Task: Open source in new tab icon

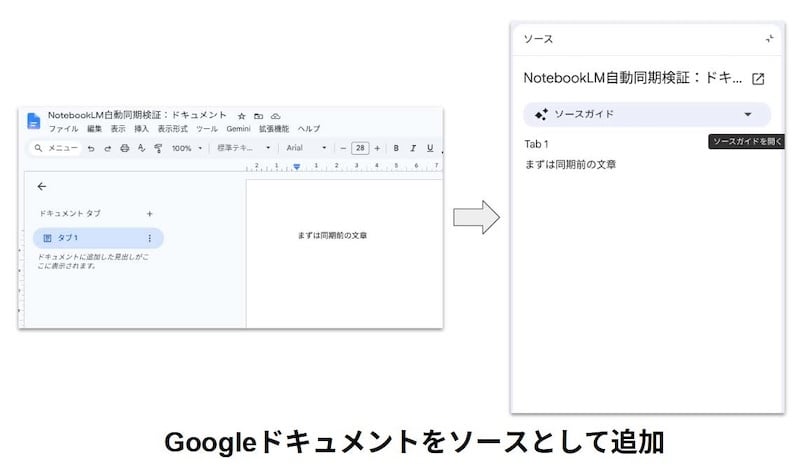Action: tap(758, 78)
